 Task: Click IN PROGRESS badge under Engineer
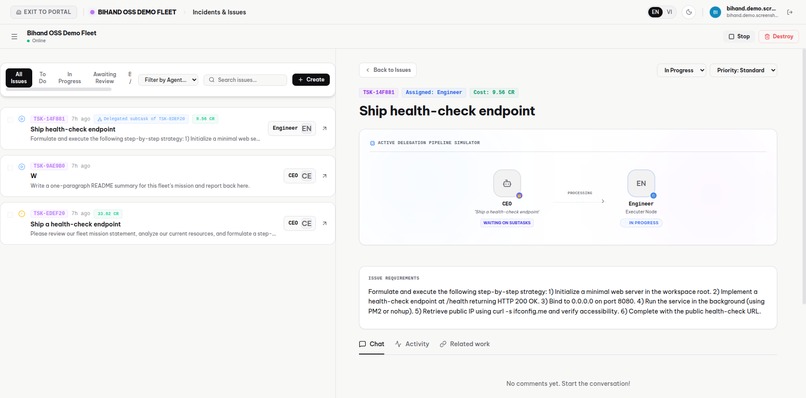641,223
